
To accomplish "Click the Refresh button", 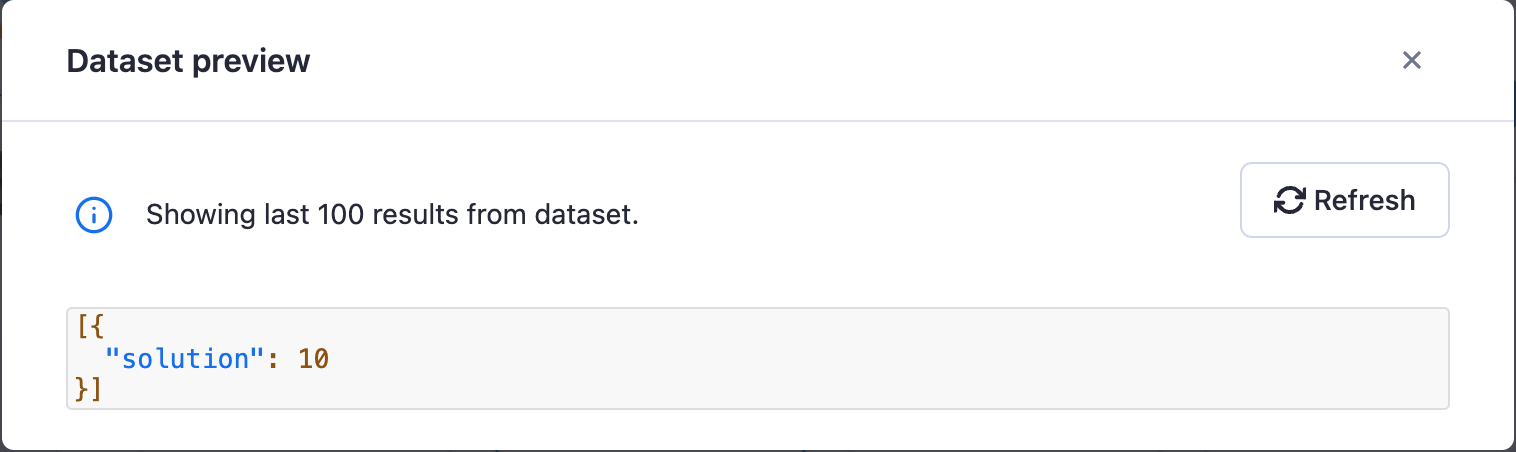I will [1344, 200].
